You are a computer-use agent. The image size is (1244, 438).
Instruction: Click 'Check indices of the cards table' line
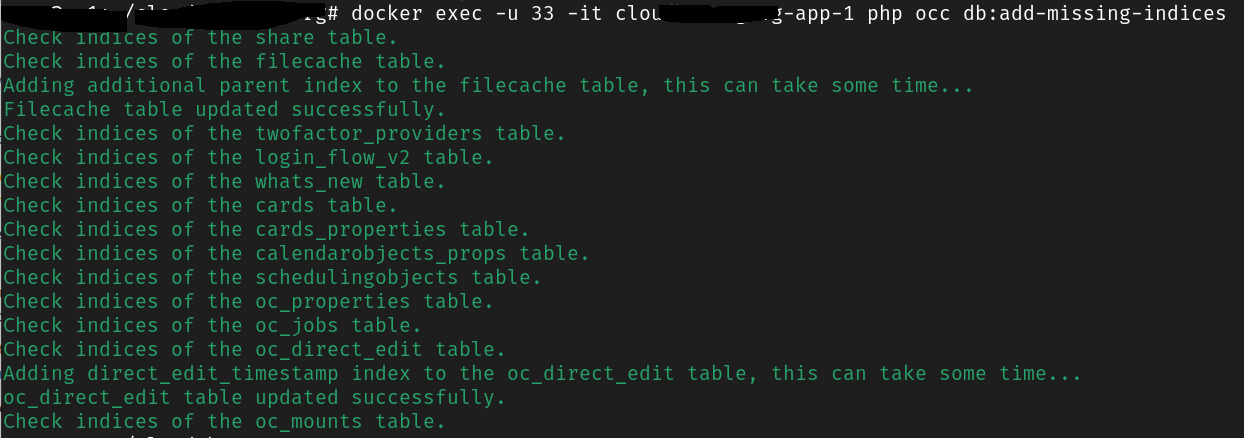coord(200,206)
